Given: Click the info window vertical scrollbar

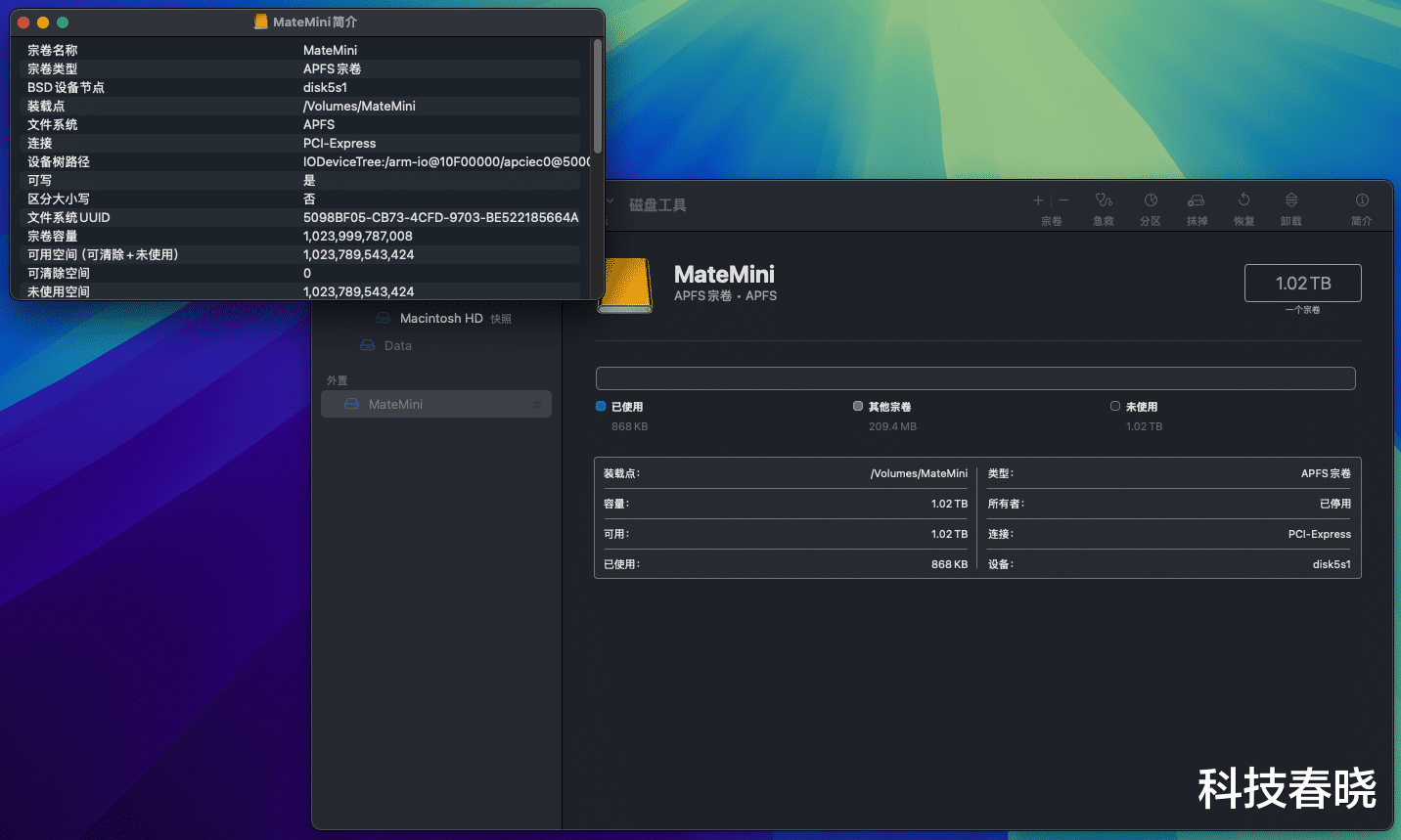Looking at the screenshot, I should coord(597,96).
